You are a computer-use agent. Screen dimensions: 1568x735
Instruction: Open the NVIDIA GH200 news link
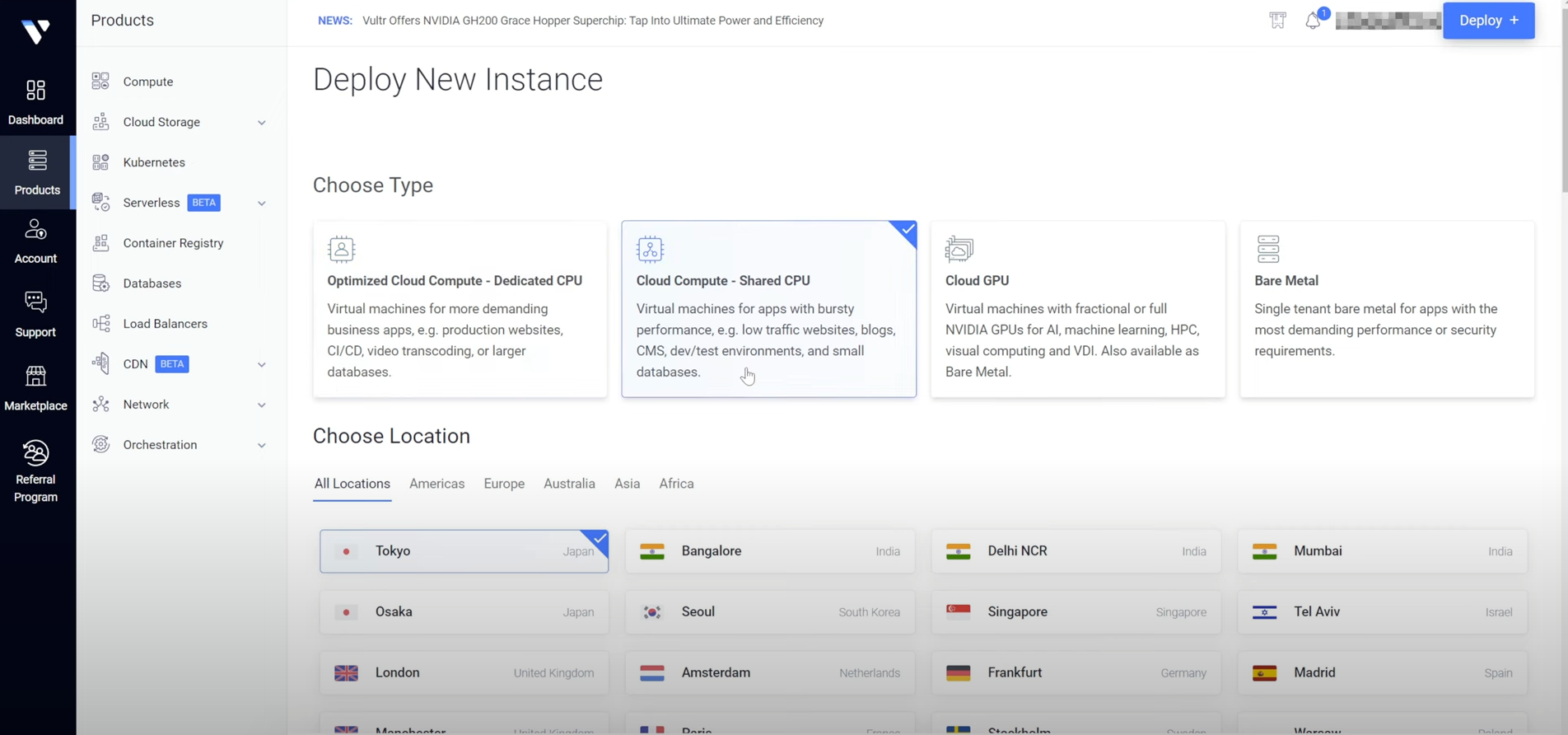(x=592, y=21)
